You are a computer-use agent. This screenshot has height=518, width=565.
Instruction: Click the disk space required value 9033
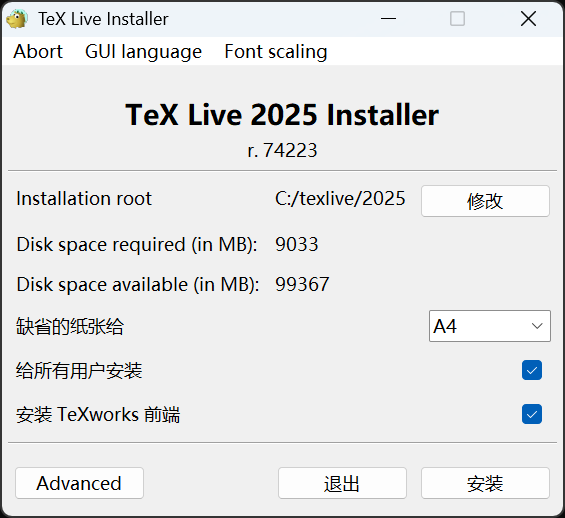(297, 244)
